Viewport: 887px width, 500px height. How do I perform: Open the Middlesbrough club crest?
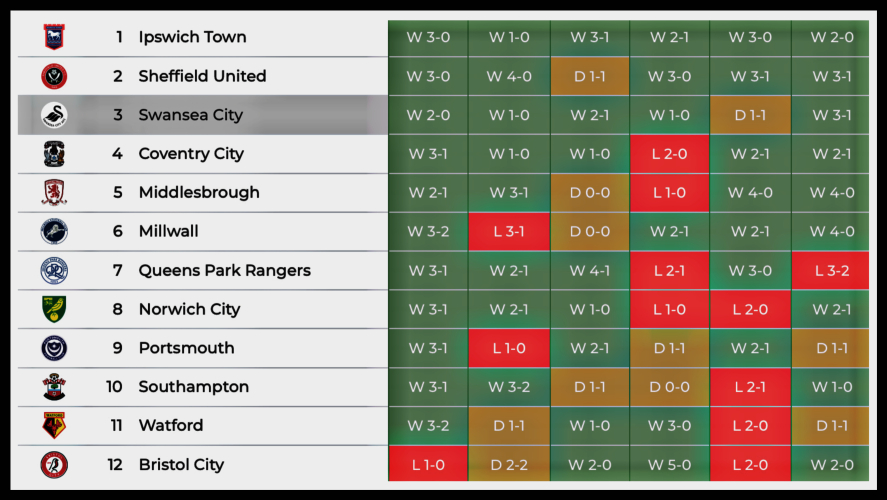[x=54, y=192]
